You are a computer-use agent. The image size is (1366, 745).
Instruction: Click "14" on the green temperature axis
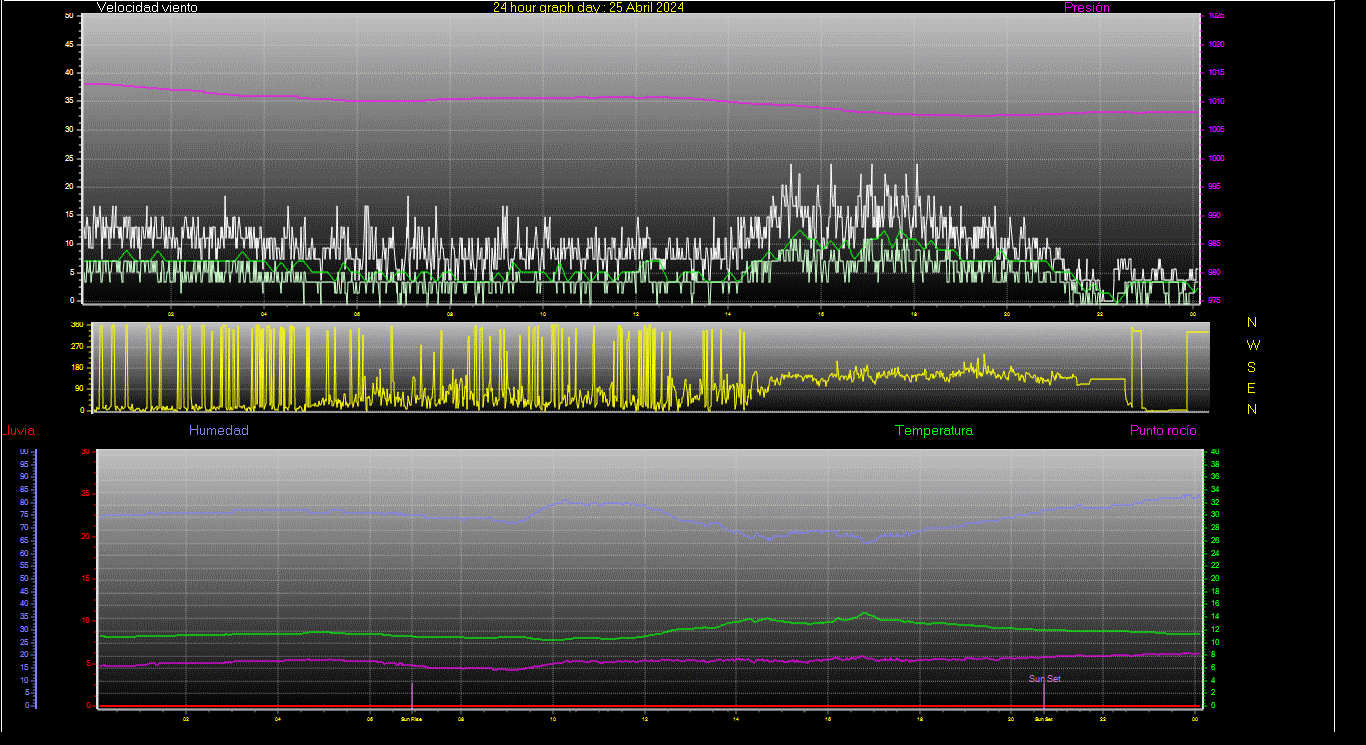click(1214, 616)
